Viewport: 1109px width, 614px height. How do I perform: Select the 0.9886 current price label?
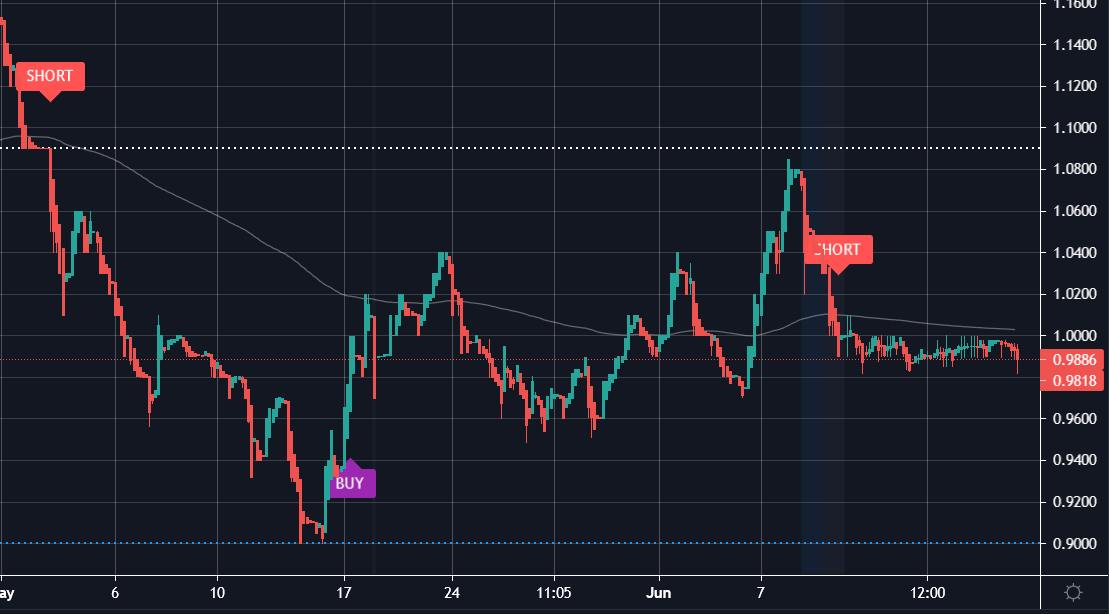pos(1074,360)
